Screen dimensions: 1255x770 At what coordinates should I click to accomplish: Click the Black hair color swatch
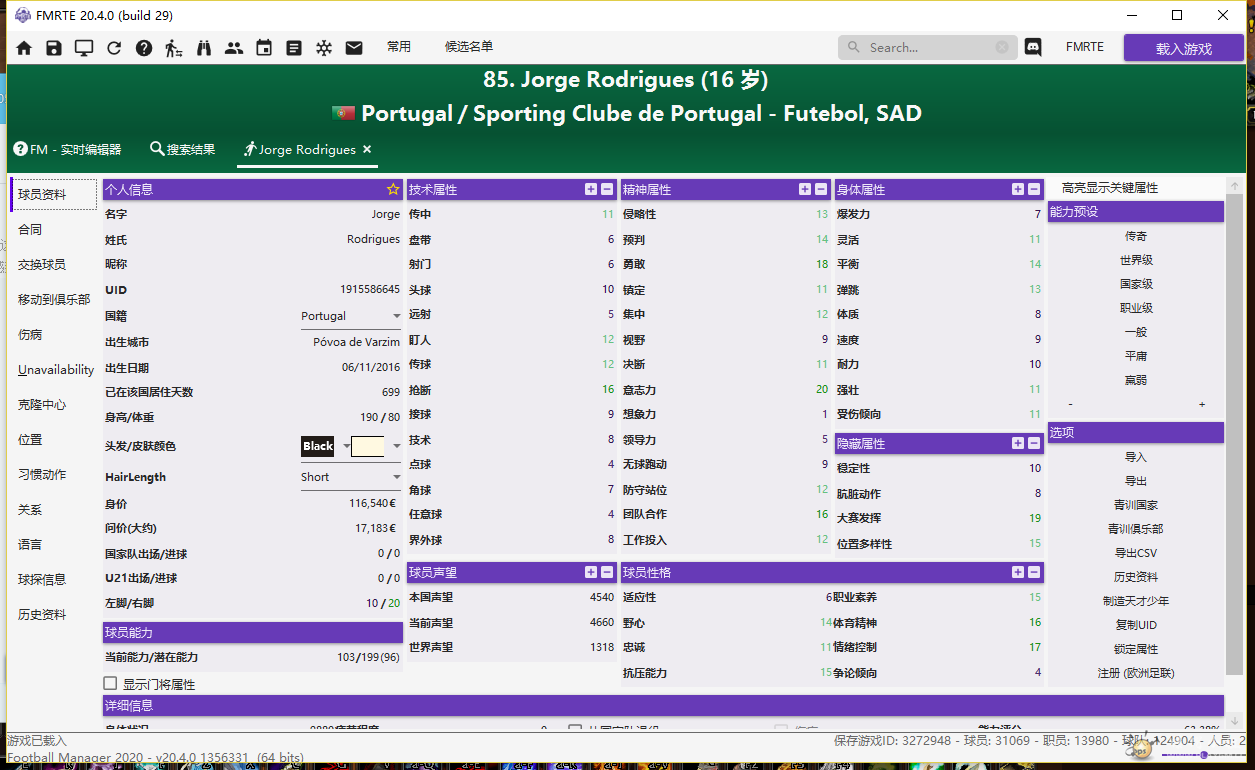[318, 446]
